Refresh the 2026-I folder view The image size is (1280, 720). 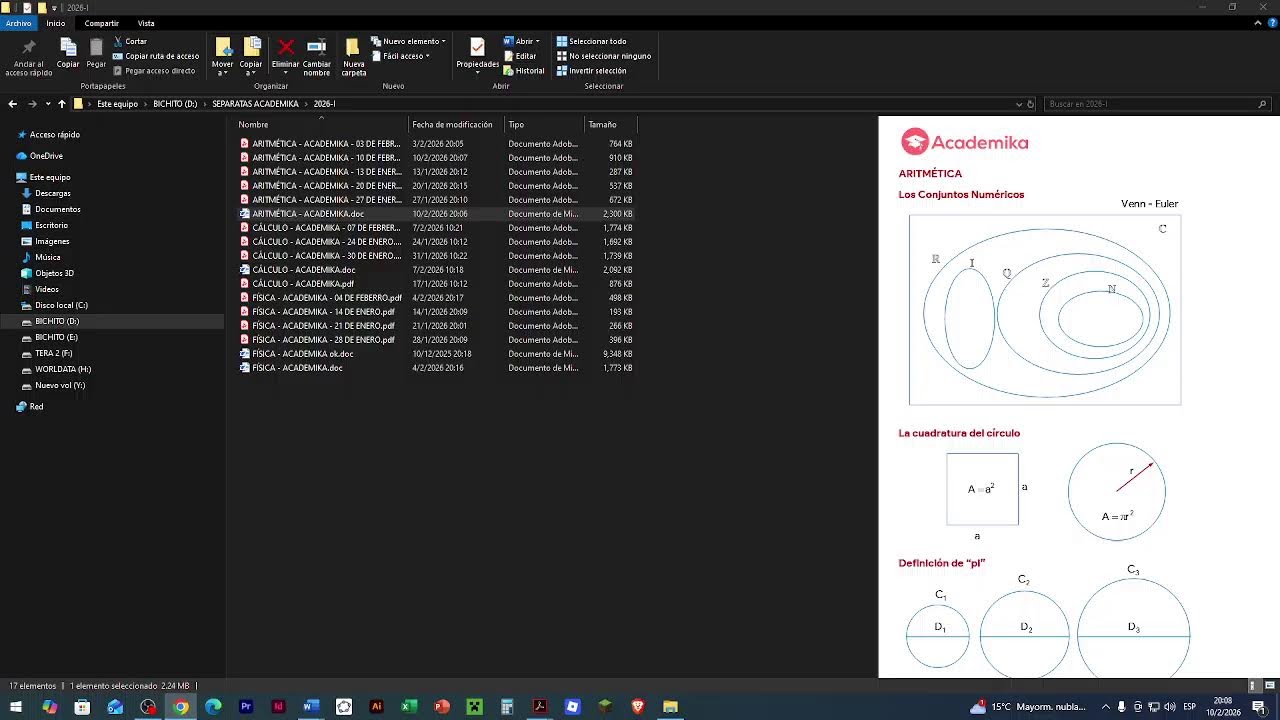click(x=1031, y=104)
